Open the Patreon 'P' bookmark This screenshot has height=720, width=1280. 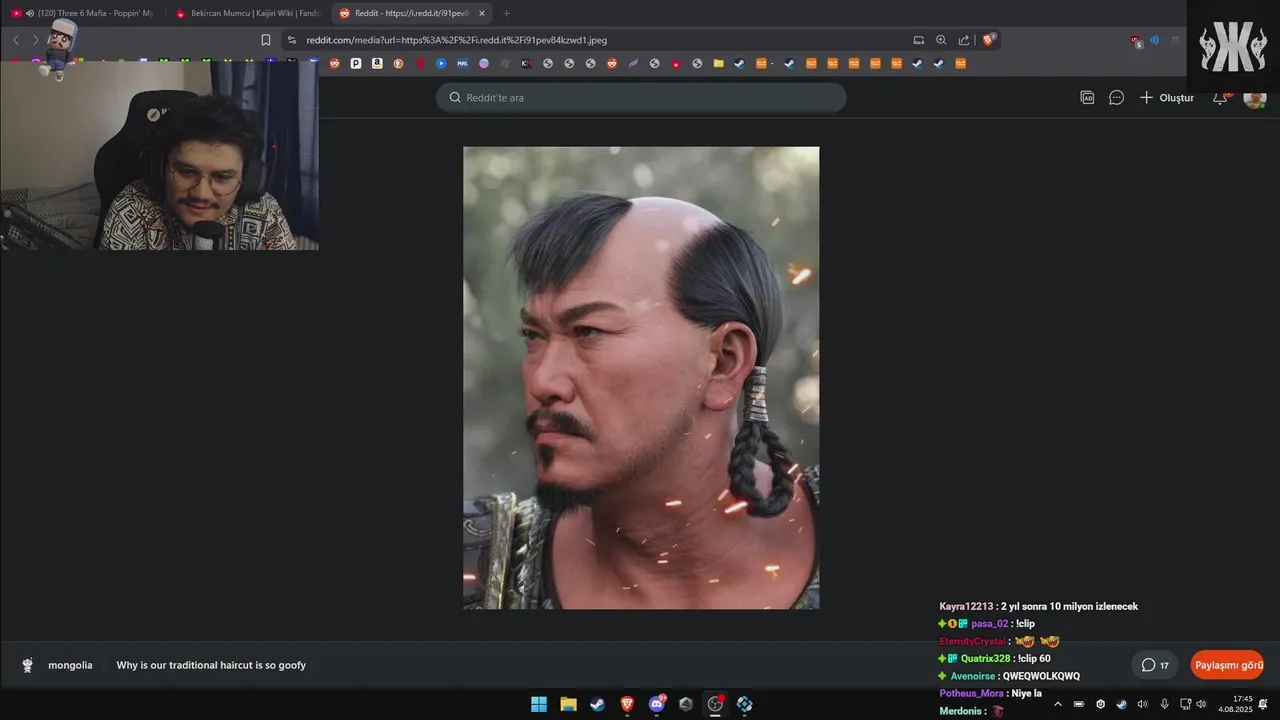point(356,63)
